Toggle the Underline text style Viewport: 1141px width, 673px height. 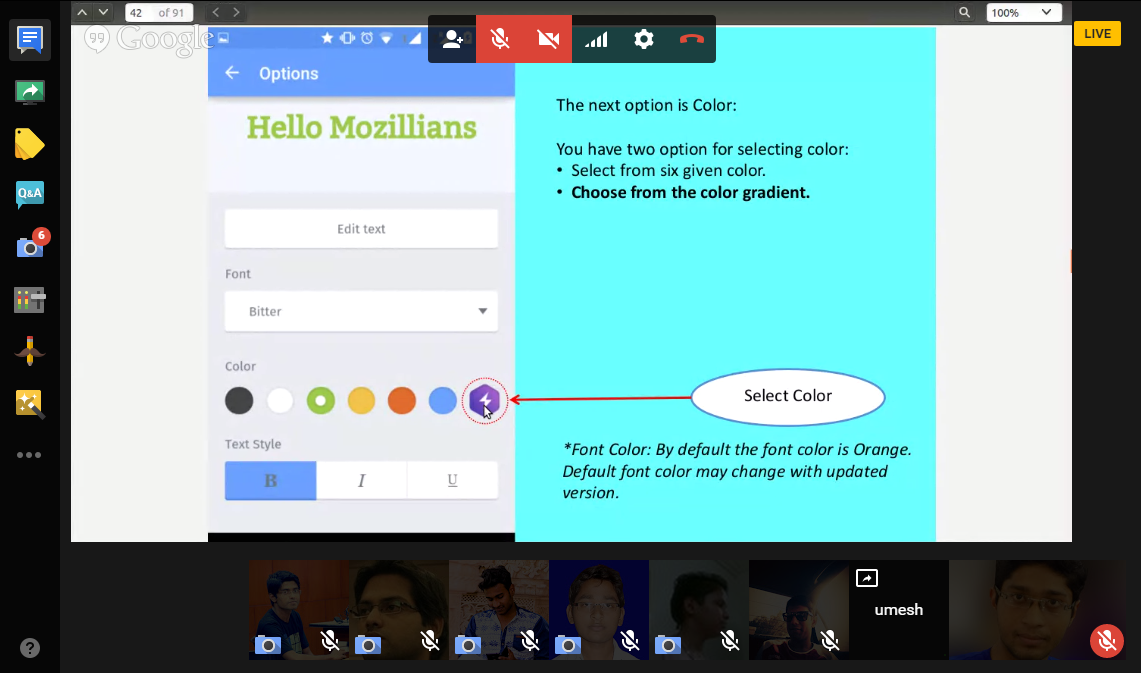453,480
